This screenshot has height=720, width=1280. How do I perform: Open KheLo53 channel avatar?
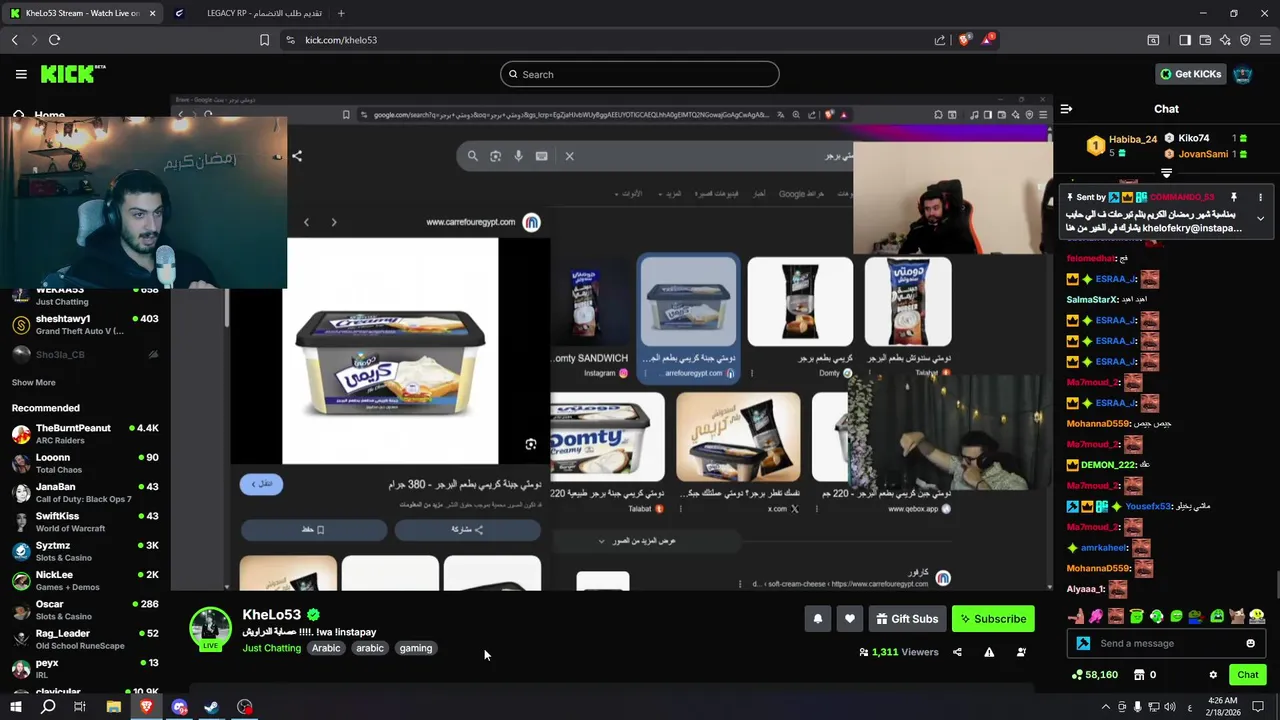click(x=210, y=628)
